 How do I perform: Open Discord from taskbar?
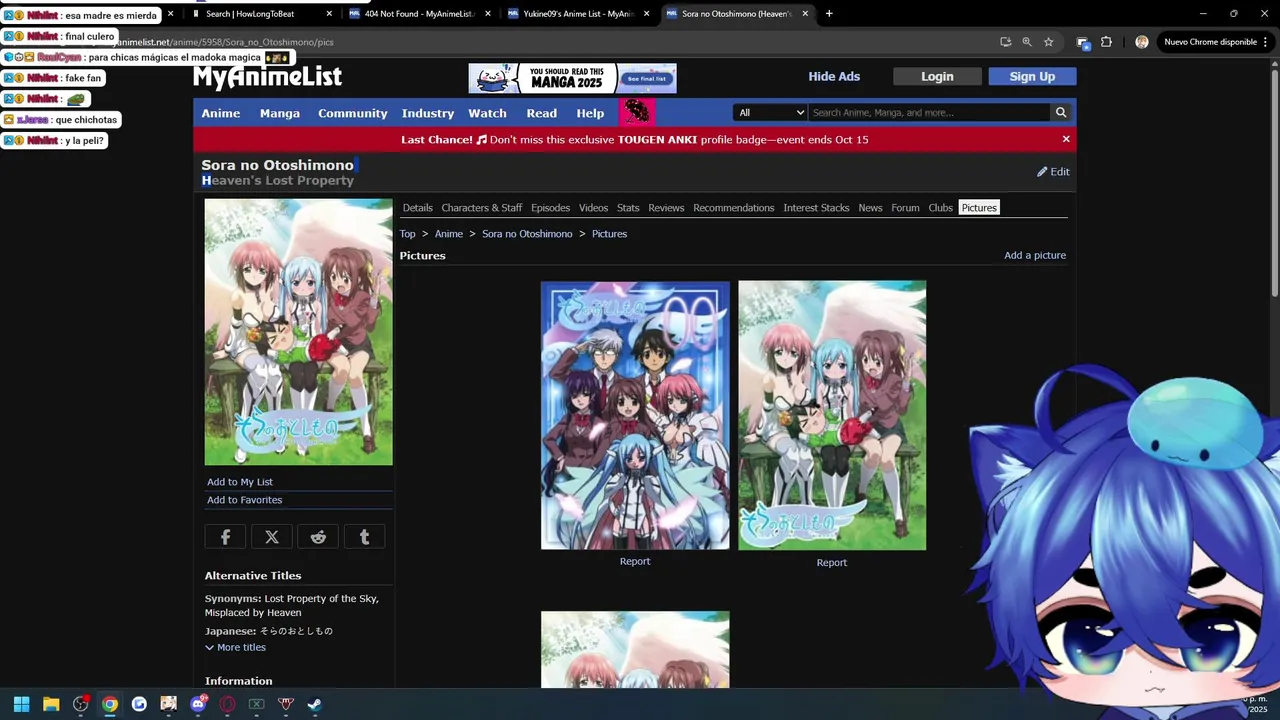pyautogui.click(x=198, y=704)
